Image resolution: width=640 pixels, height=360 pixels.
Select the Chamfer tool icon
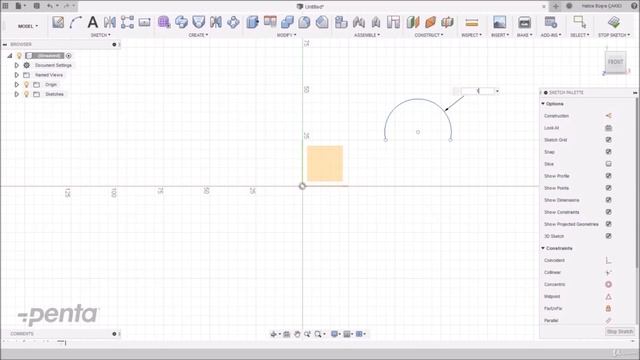pos(322,22)
